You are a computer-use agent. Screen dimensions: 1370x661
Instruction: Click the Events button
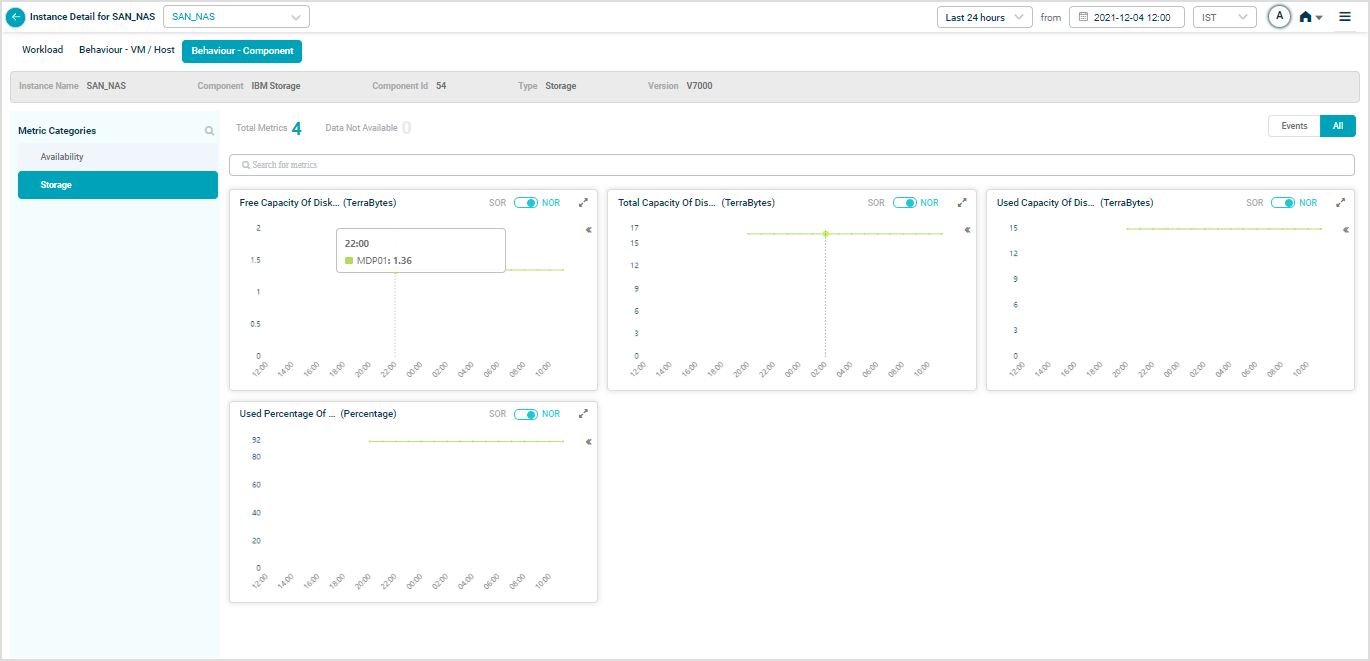click(x=1294, y=126)
